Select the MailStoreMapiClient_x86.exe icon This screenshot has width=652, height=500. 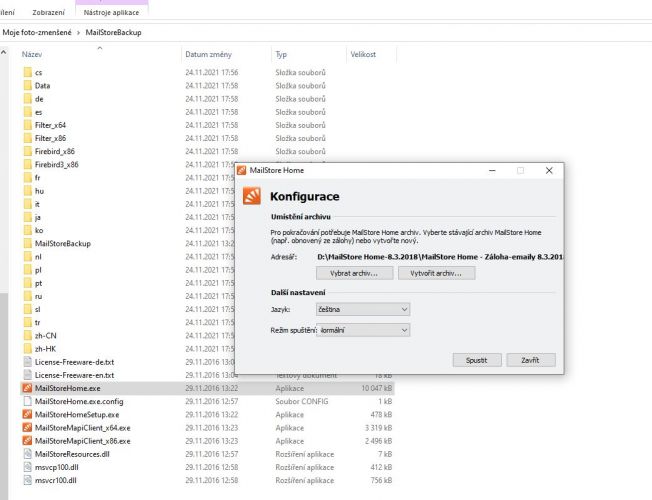click(x=27, y=441)
